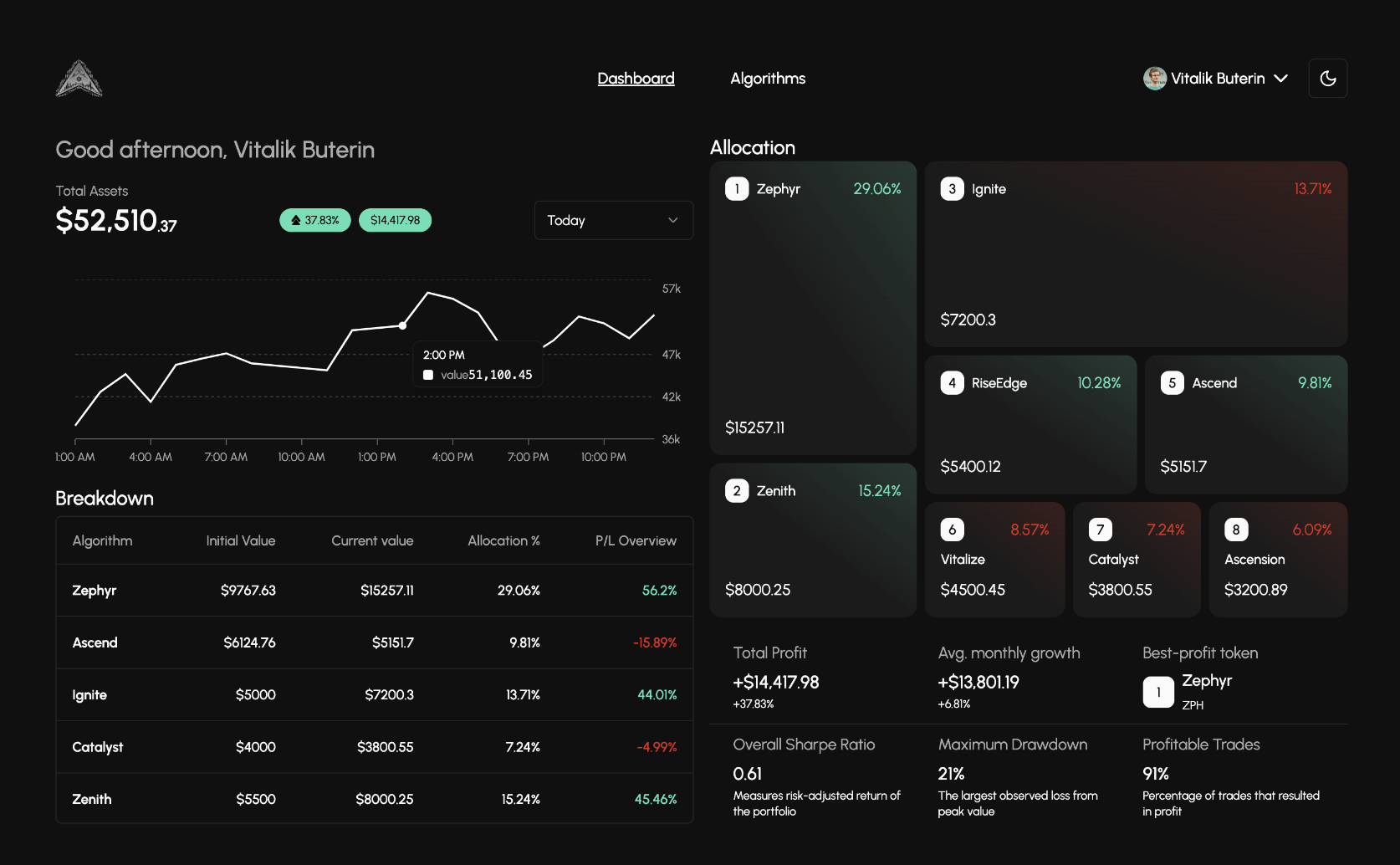Click Ignite's 44.01% P/L value
Image resolution: width=1400 pixels, height=865 pixels.
pos(657,695)
